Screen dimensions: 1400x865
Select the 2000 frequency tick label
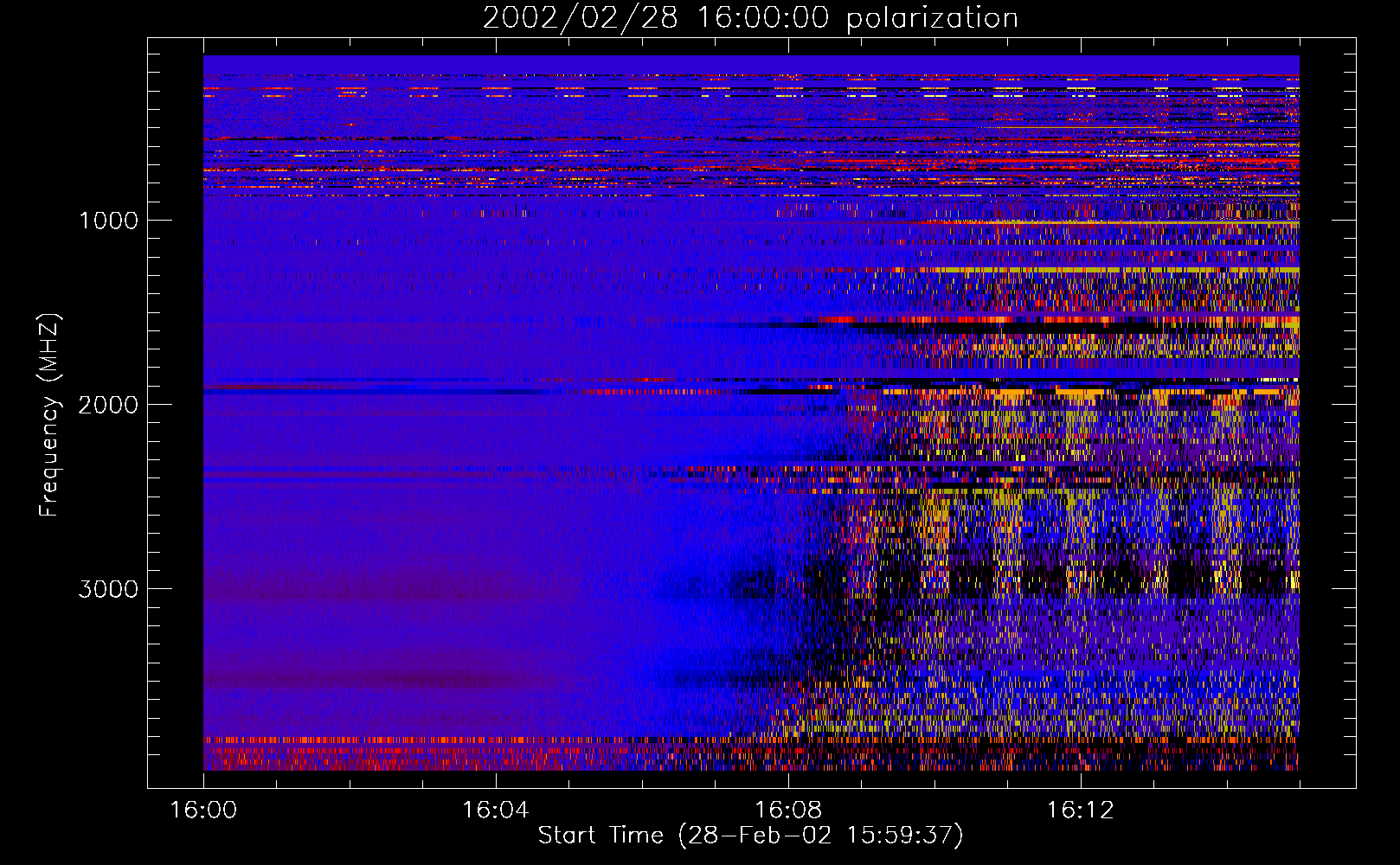tap(108, 404)
